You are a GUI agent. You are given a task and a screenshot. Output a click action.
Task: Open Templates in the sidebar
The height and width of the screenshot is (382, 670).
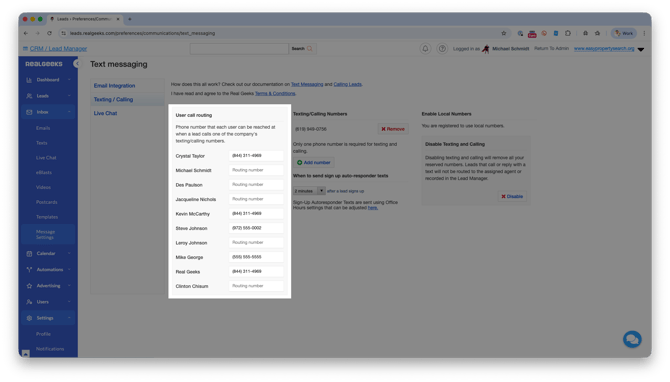pyautogui.click(x=47, y=217)
